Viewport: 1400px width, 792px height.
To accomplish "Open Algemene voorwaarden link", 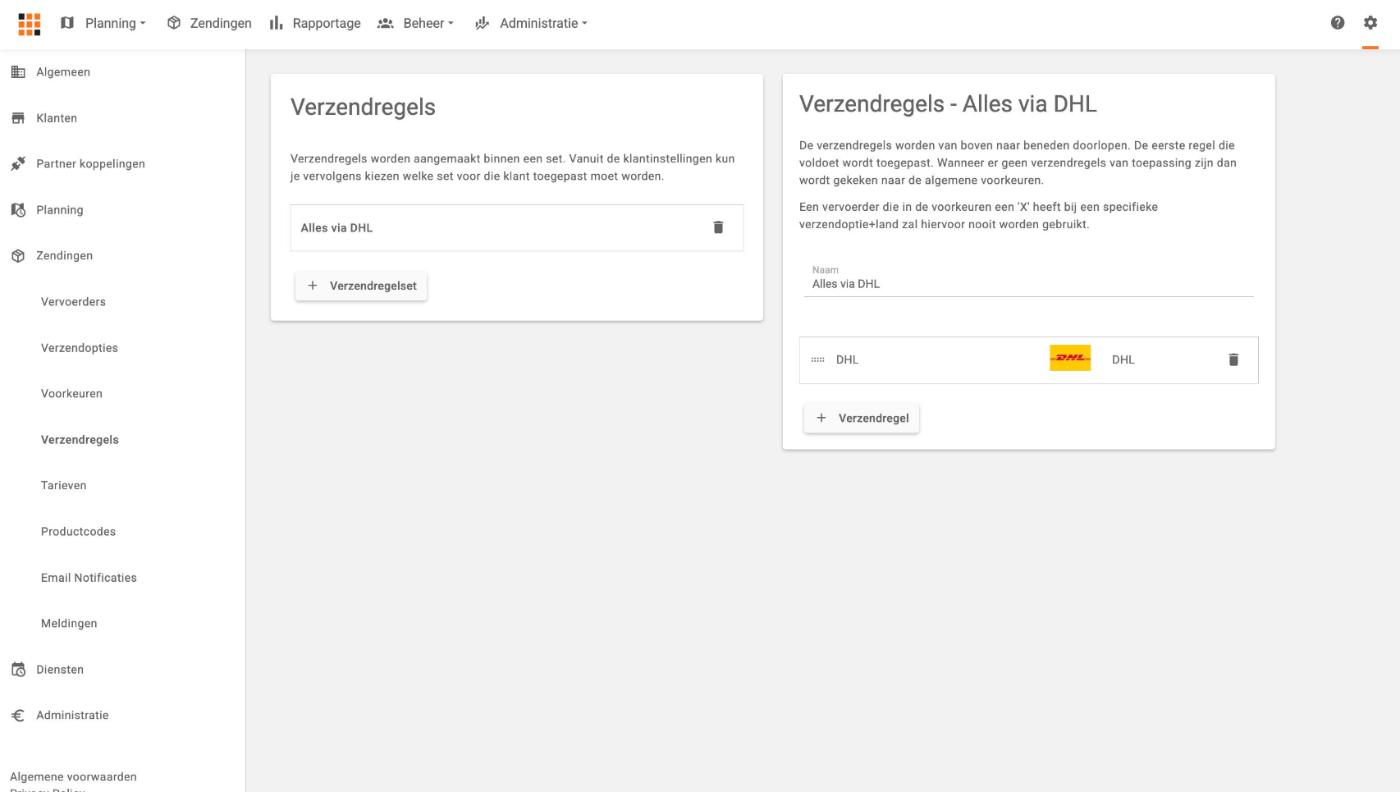I will (73, 777).
